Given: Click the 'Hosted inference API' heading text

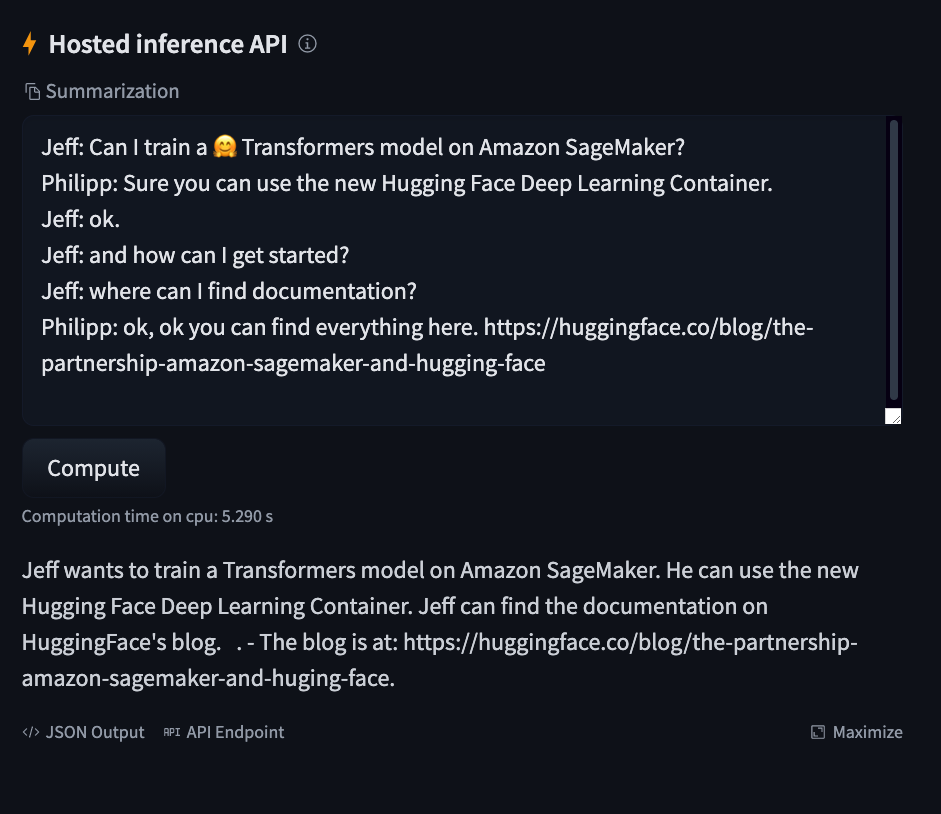Looking at the screenshot, I should click(168, 44).
